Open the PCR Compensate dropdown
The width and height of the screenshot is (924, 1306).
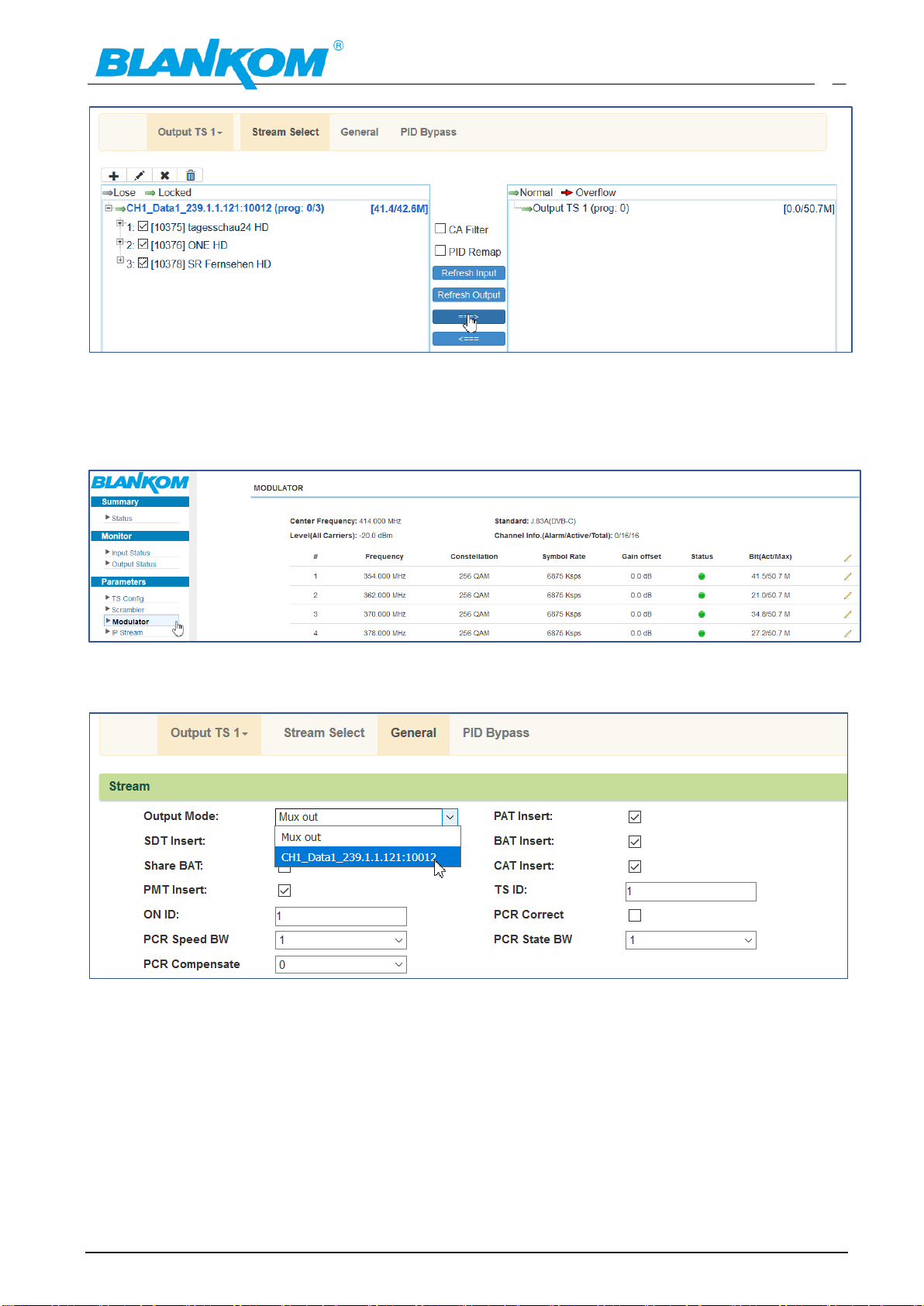point(341,965)
